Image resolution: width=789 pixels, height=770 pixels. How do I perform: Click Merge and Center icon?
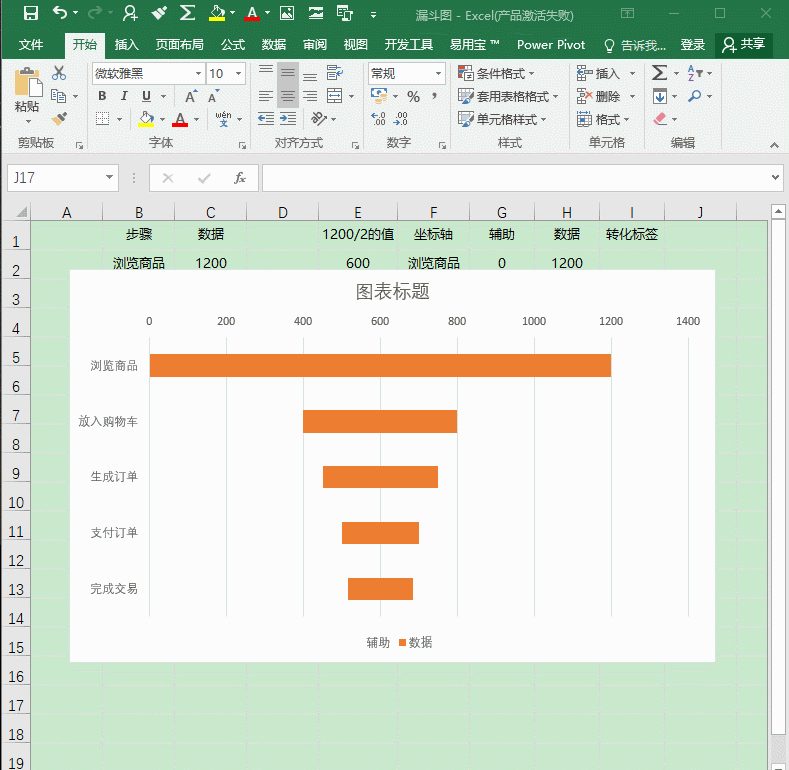click(335, 96)
